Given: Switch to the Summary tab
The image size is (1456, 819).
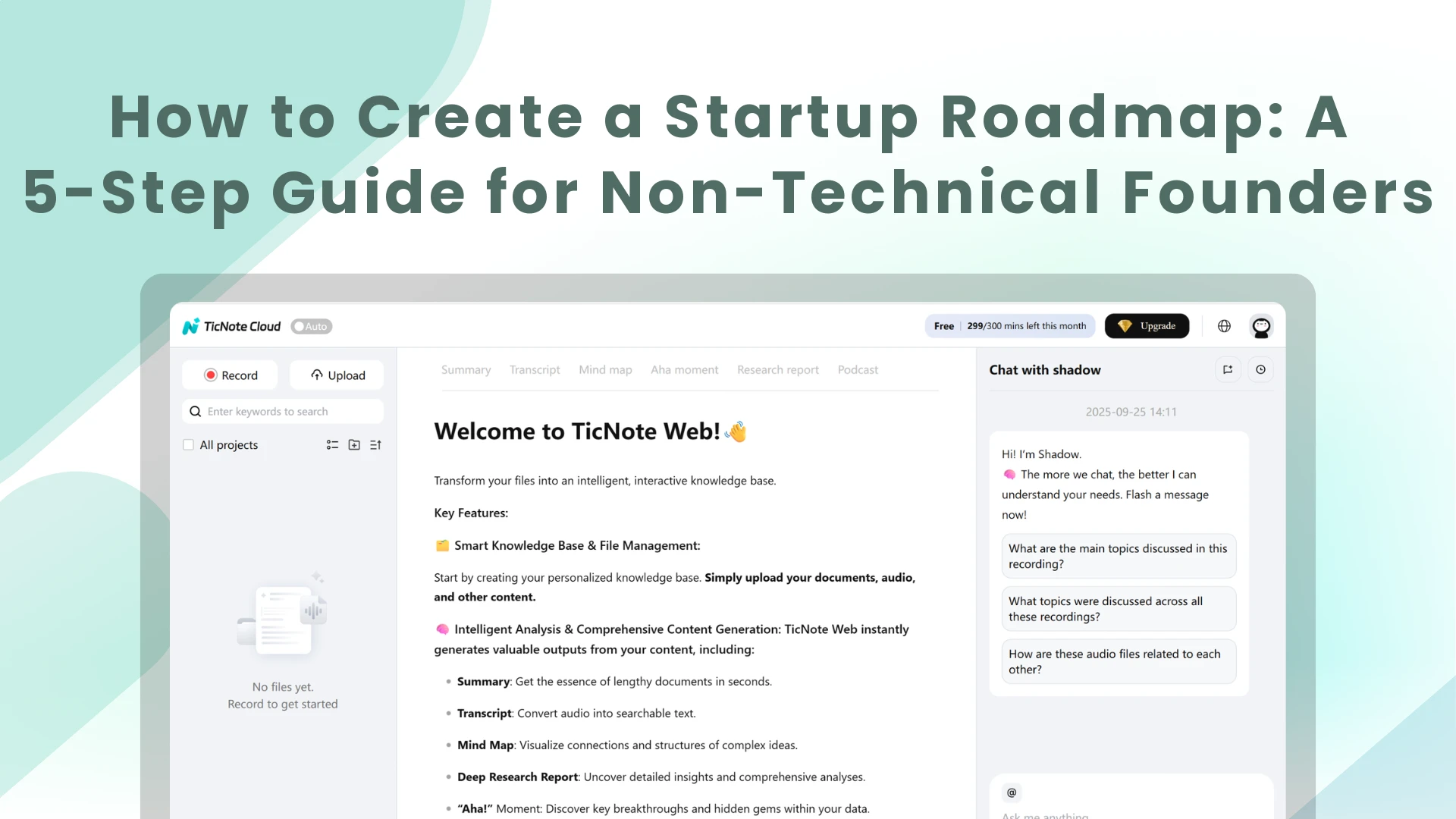Looking at the screenshot, I should [466, 370].
